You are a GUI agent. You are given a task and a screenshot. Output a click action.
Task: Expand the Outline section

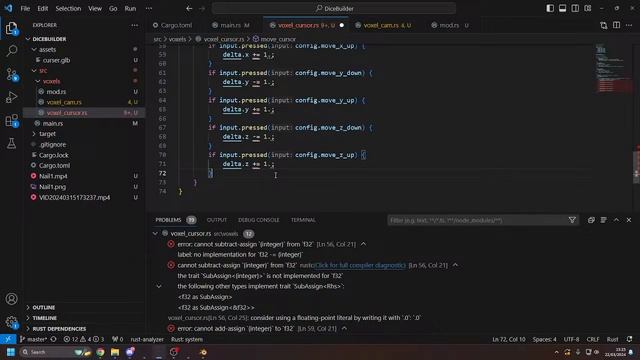(44, 307)
